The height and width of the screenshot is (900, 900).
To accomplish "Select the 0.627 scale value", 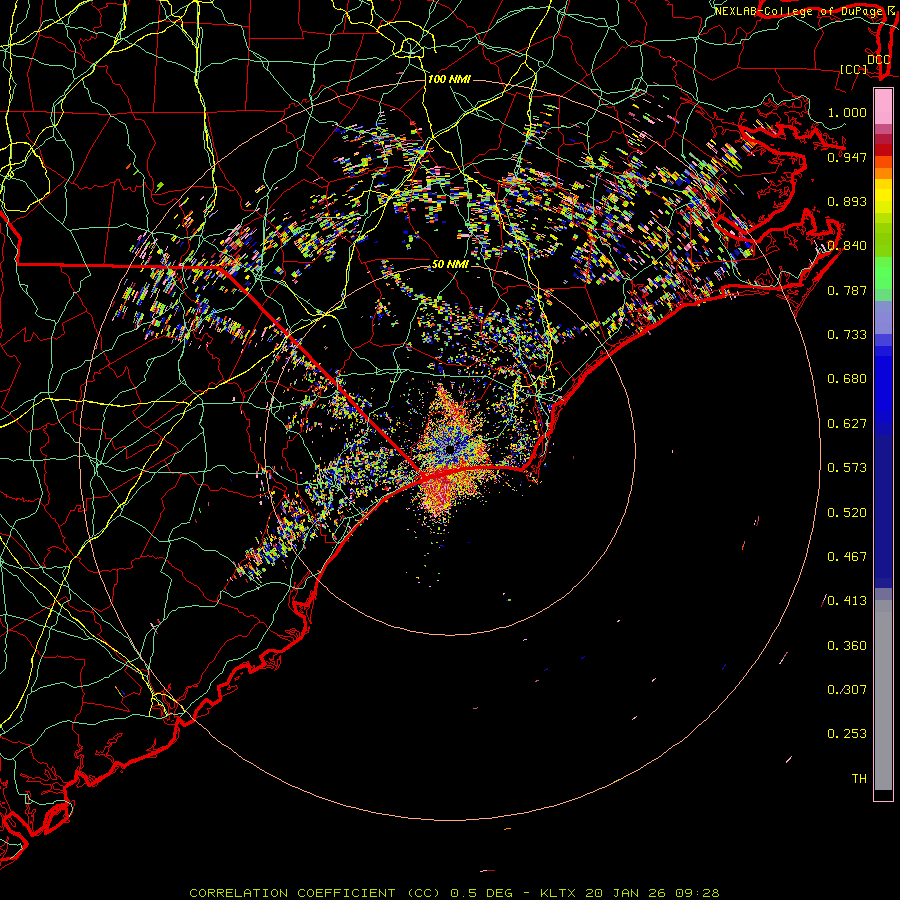I will 847,424.
